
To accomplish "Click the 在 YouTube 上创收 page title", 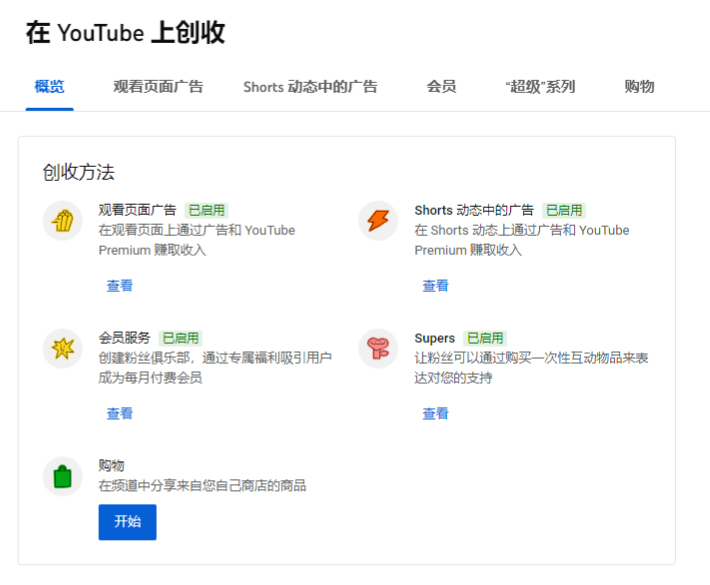I will [125, 33].
